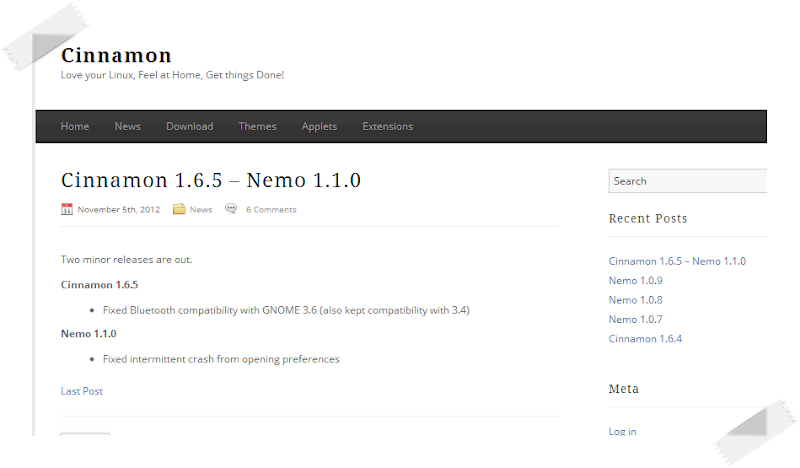
Task: Open the Cinnamon 1.6.5 – Nemo 1.1.0 post title
Action: [x=210, y=180]
